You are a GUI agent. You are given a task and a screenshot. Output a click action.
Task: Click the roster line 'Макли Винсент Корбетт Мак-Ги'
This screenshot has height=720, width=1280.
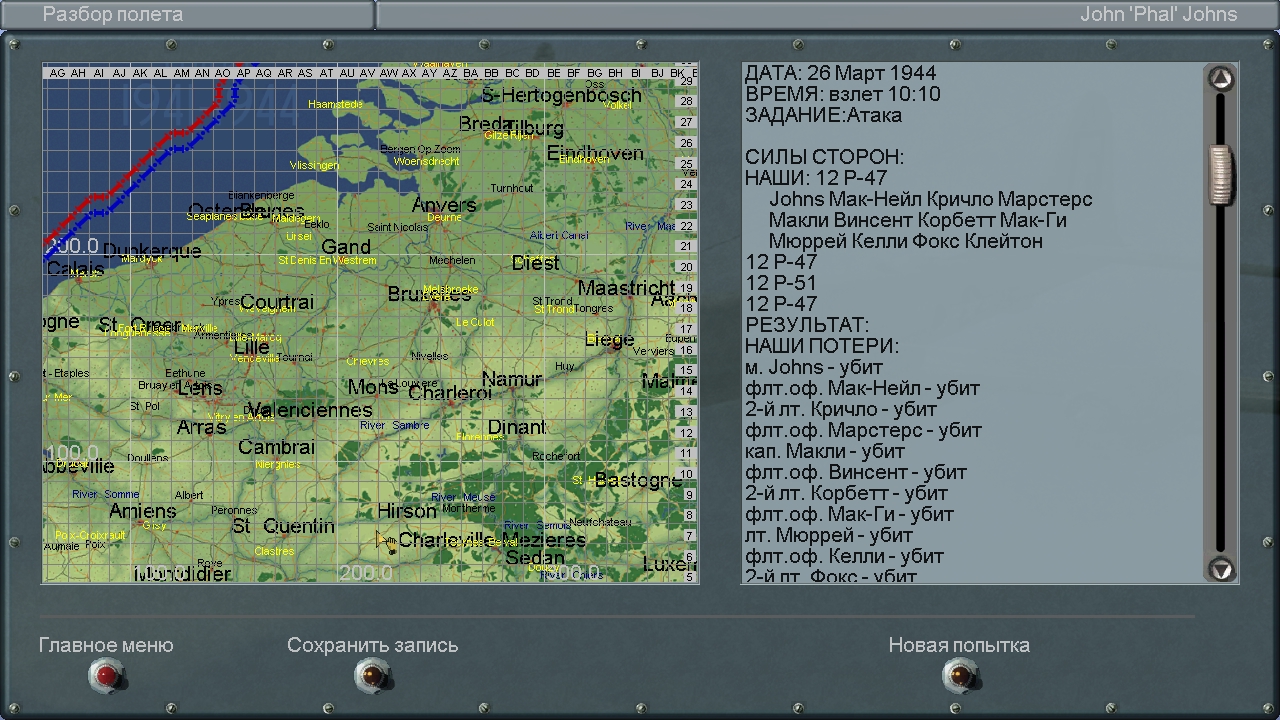coord(917,220)
